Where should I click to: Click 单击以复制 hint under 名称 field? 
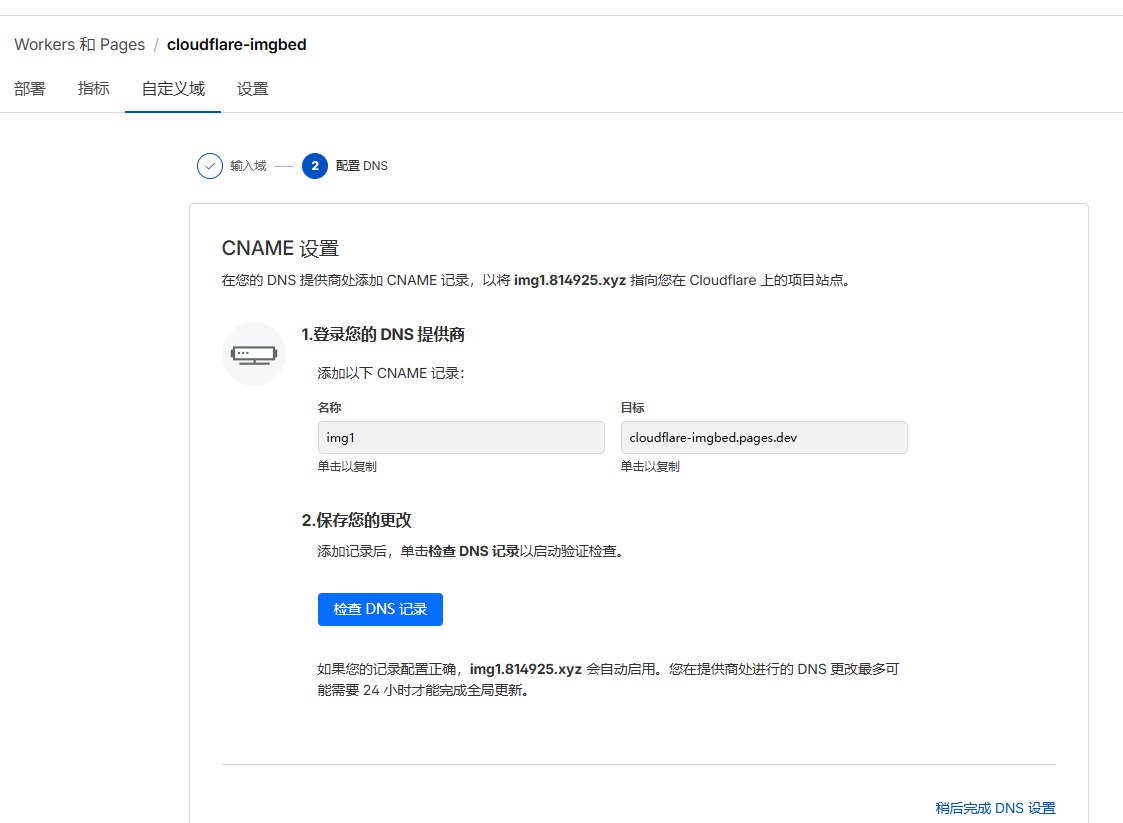347,467
